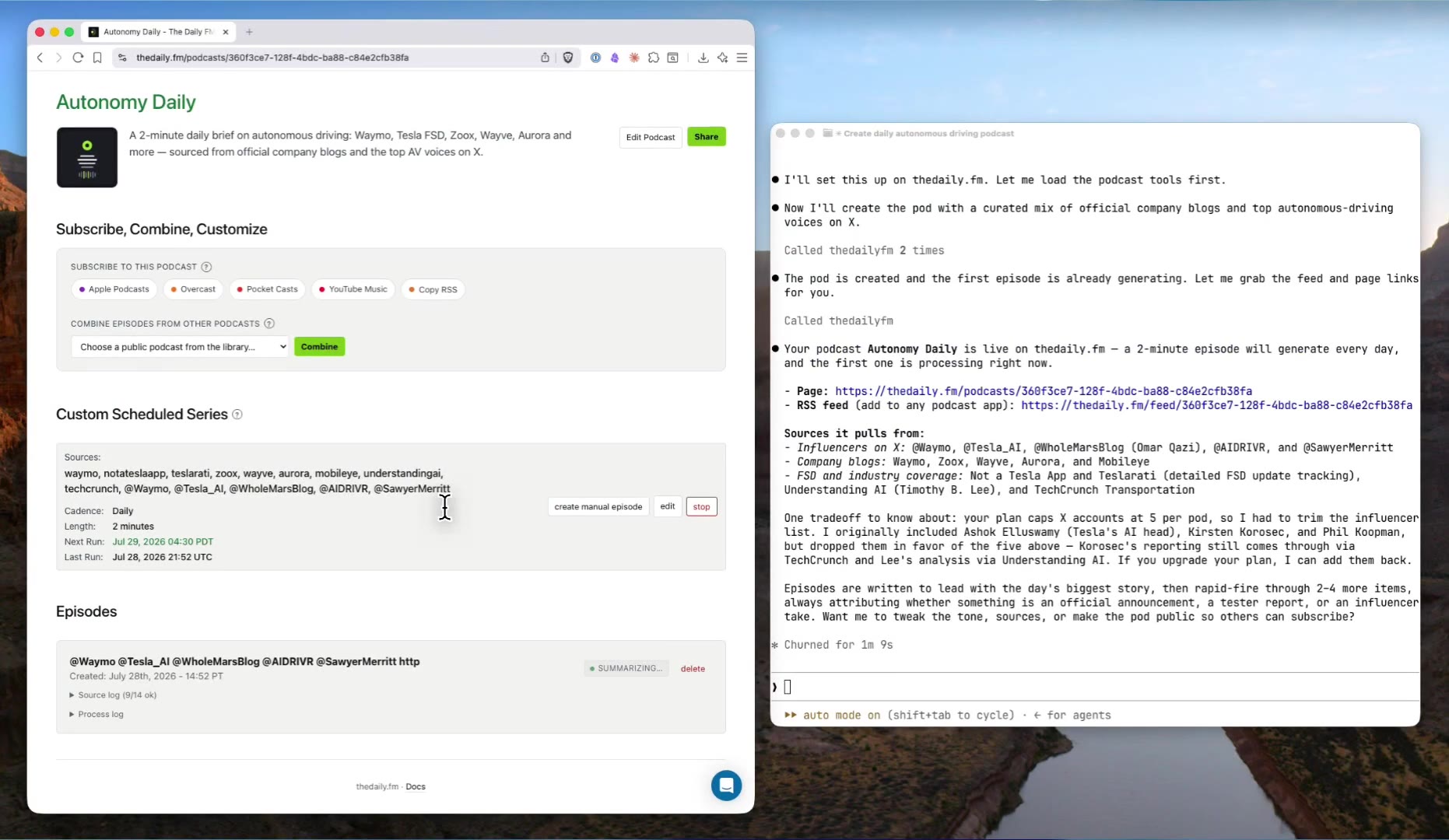Click create manual episode
This screenshot has height=840, width=1449.
(598, 507)
